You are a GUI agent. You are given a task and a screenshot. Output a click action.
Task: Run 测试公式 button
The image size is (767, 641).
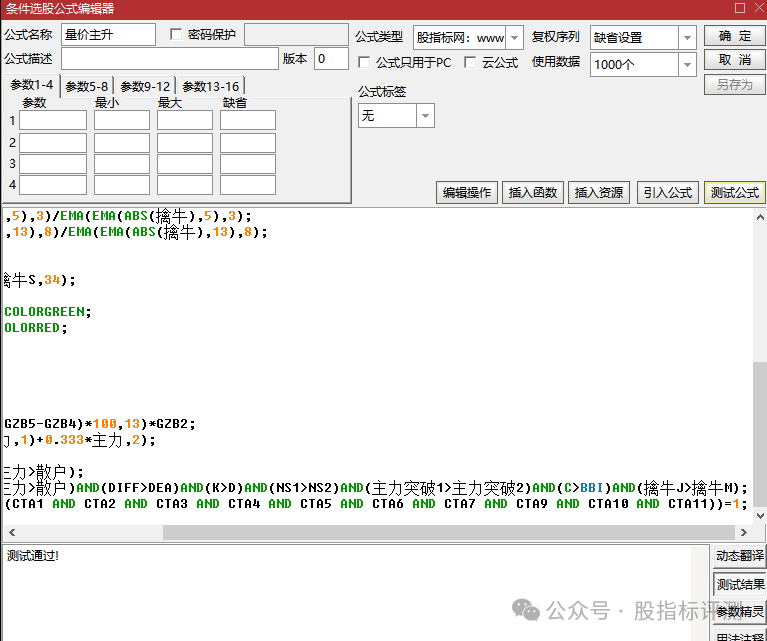click(x=735, y=192)
